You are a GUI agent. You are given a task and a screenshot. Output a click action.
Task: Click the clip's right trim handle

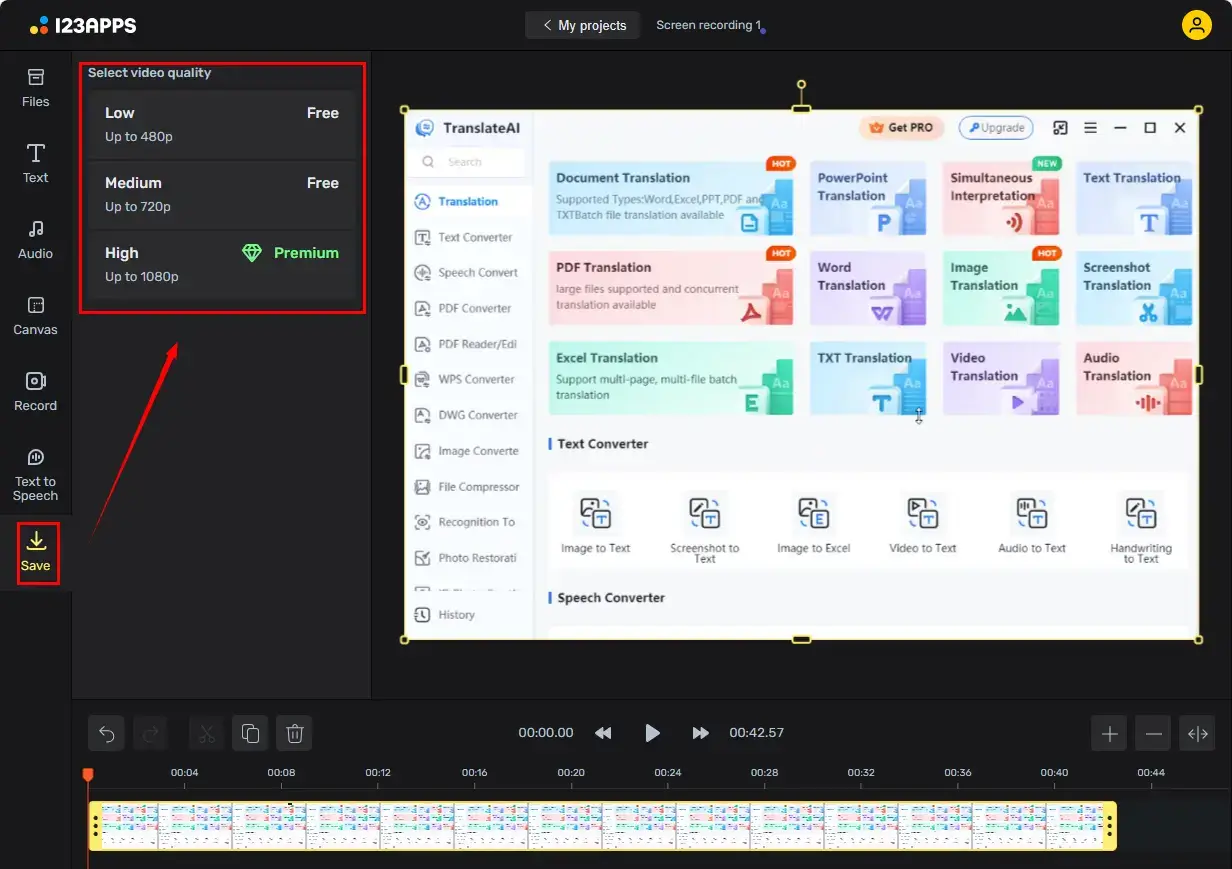(1109, 826)
